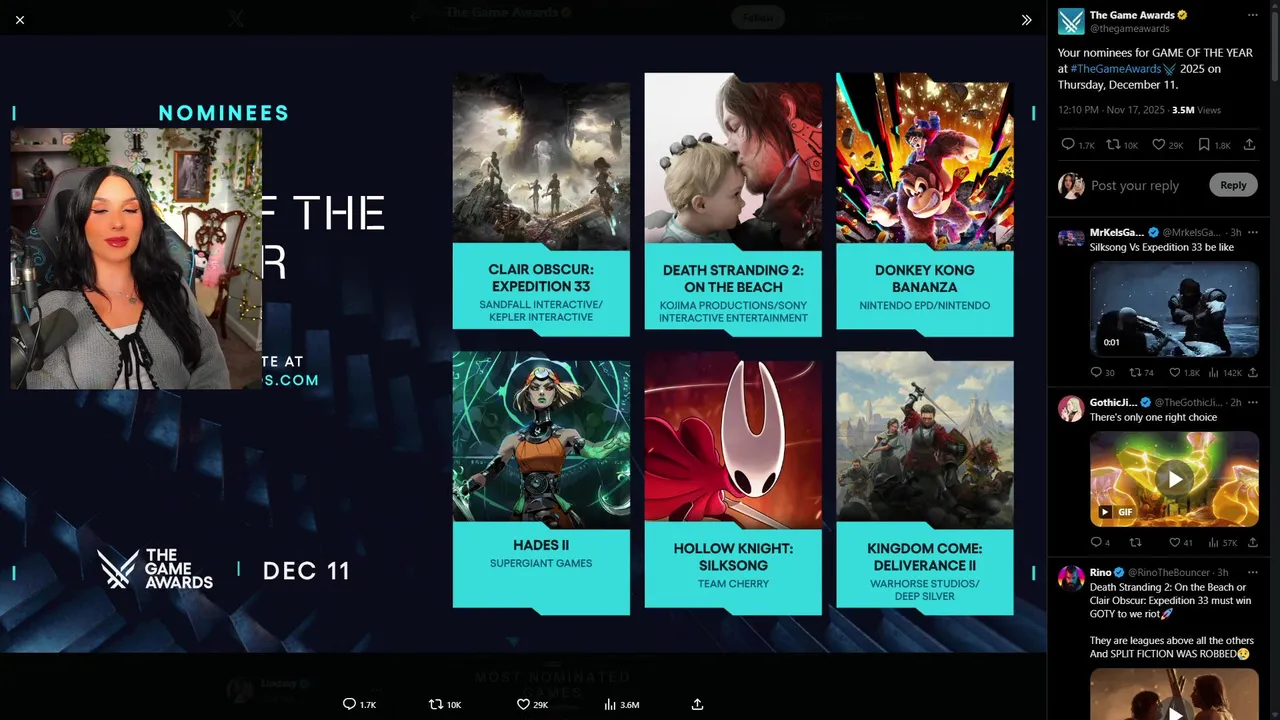
Task: Open the @RinoTheBouncer handle link
Action: [x=1171, y=573]
